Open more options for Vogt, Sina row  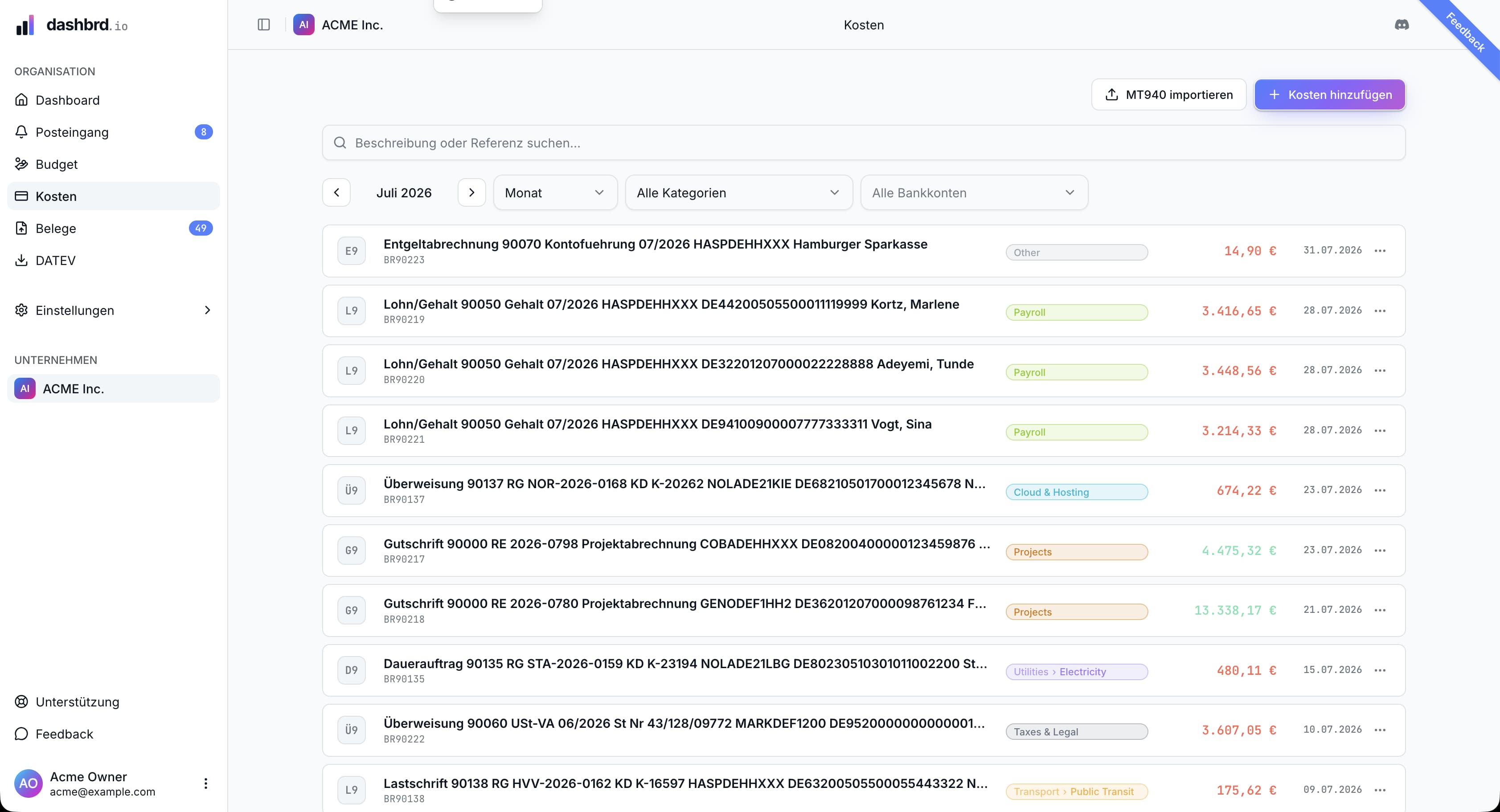[x=1380, y=431]
